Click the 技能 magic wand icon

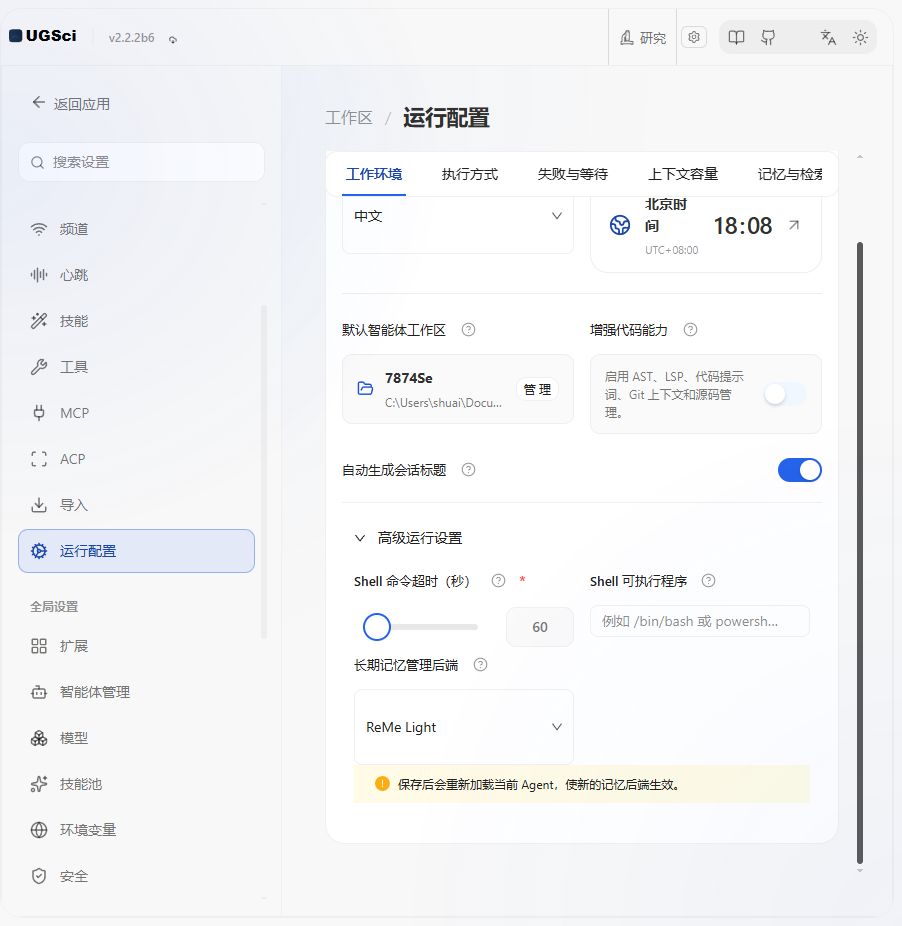38,321
